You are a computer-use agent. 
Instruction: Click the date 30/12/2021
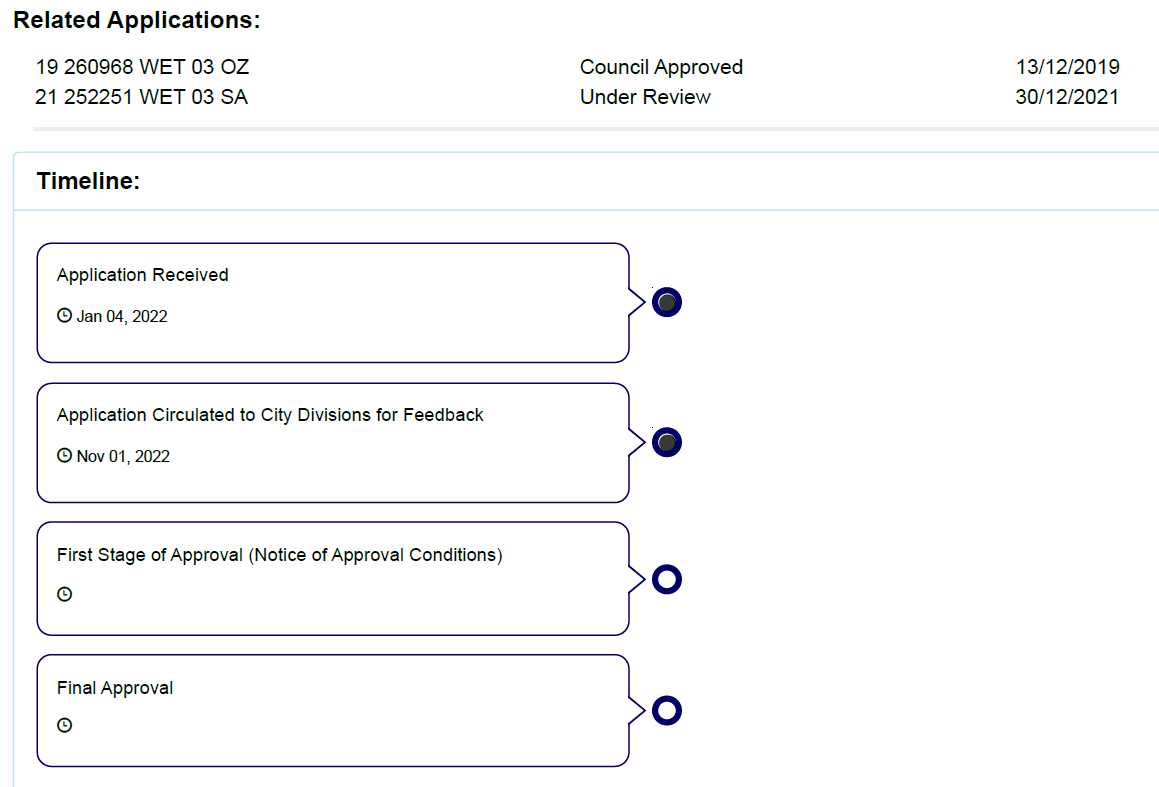[x=1067, y=97]
